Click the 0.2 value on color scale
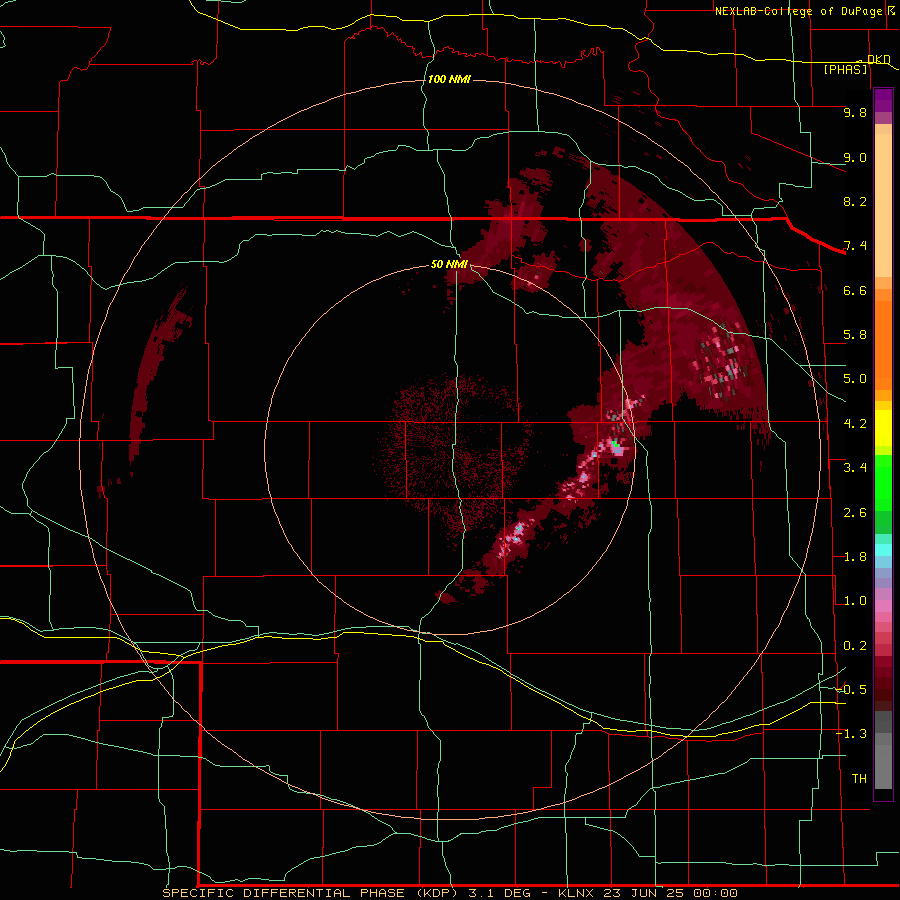 pyautogui.click(x=855, y=646)
